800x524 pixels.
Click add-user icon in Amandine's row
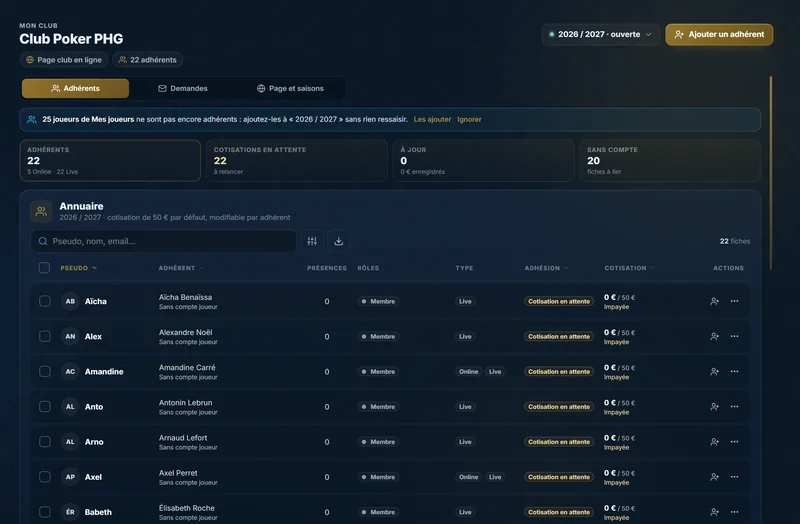[714, 371]
